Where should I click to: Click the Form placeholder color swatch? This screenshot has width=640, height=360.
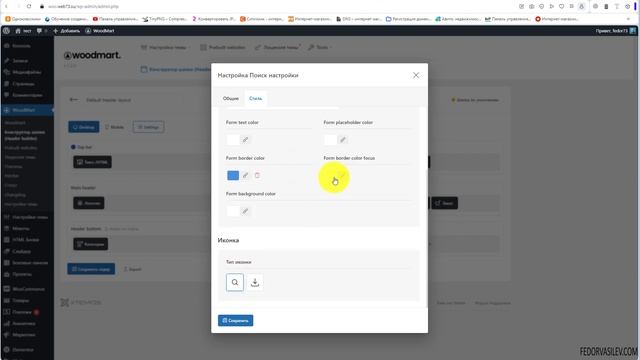coord(330,140)
